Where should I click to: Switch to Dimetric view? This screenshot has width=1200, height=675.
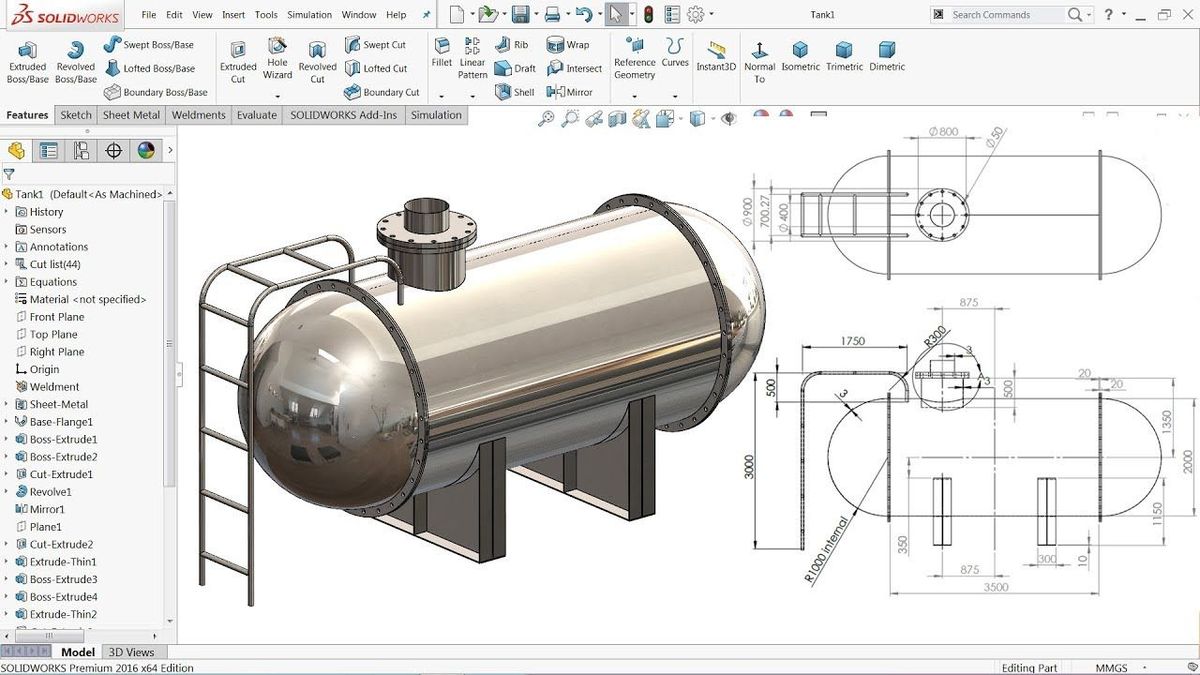[x=887, y=56]
